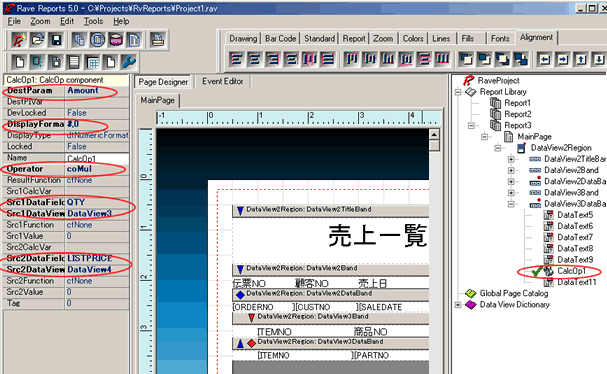The width and height of the screenshot is (607, 374).
Task: Expand the Data View Dictionary node
Action: (x=458, y=305)
